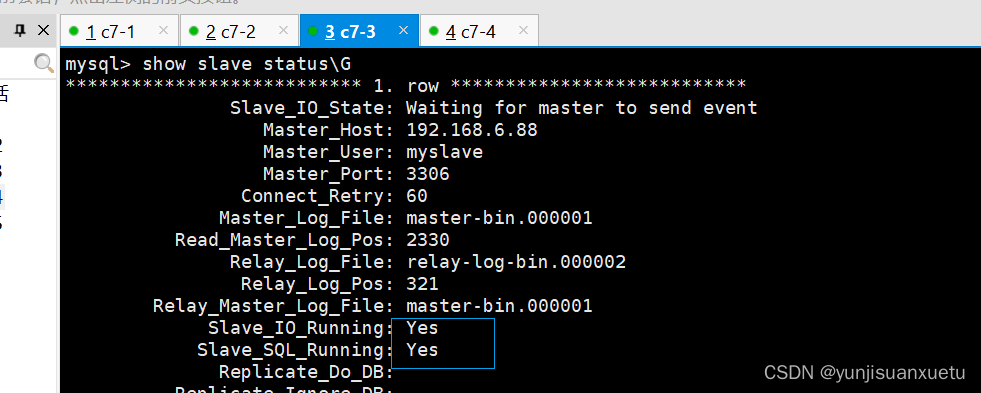Click the search magnifier icon in side panel
The image size is (981, 393).
tap(44, 63)
